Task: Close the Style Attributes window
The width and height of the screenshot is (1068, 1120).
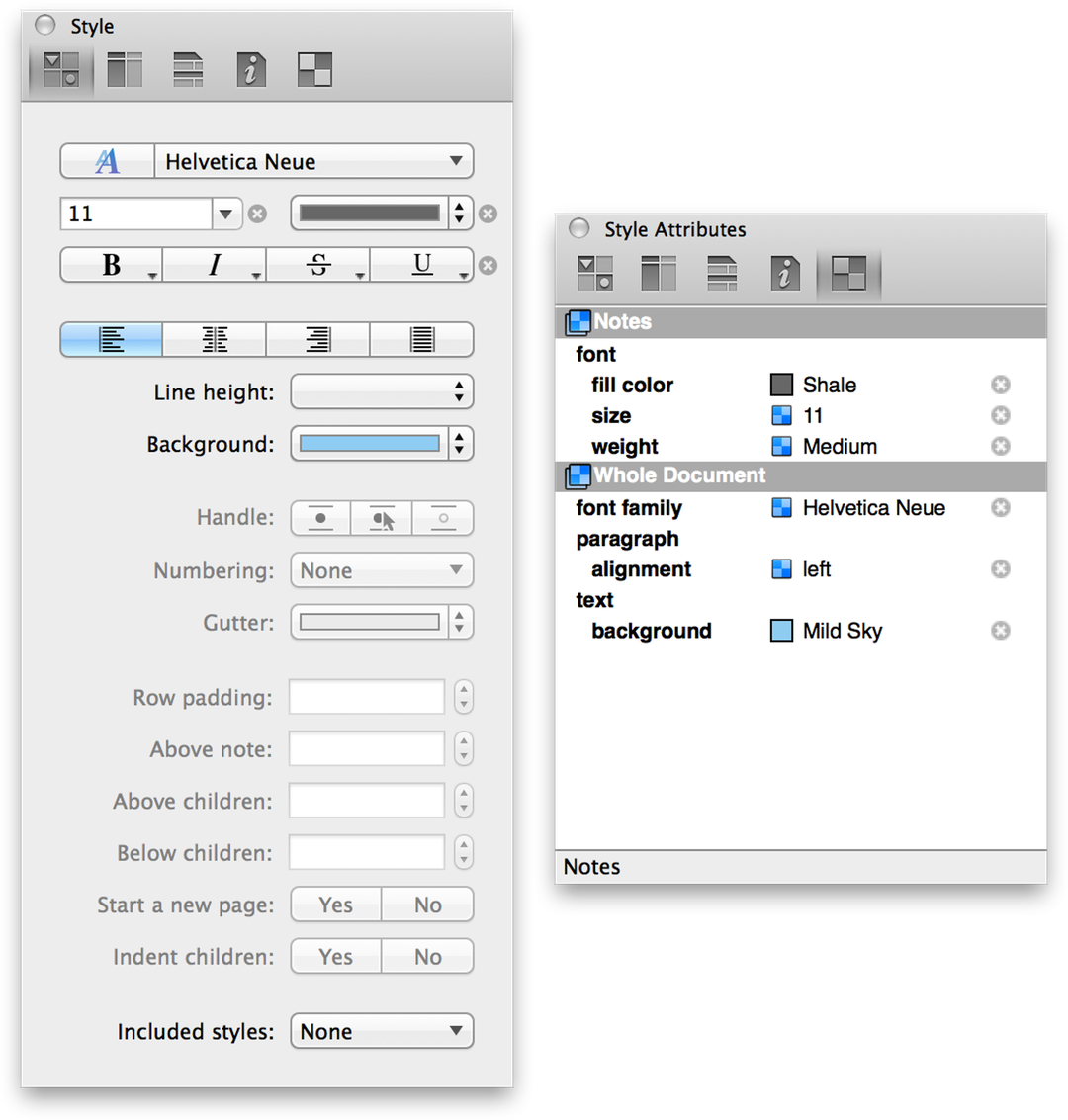Action: click(x=578, y=229)
